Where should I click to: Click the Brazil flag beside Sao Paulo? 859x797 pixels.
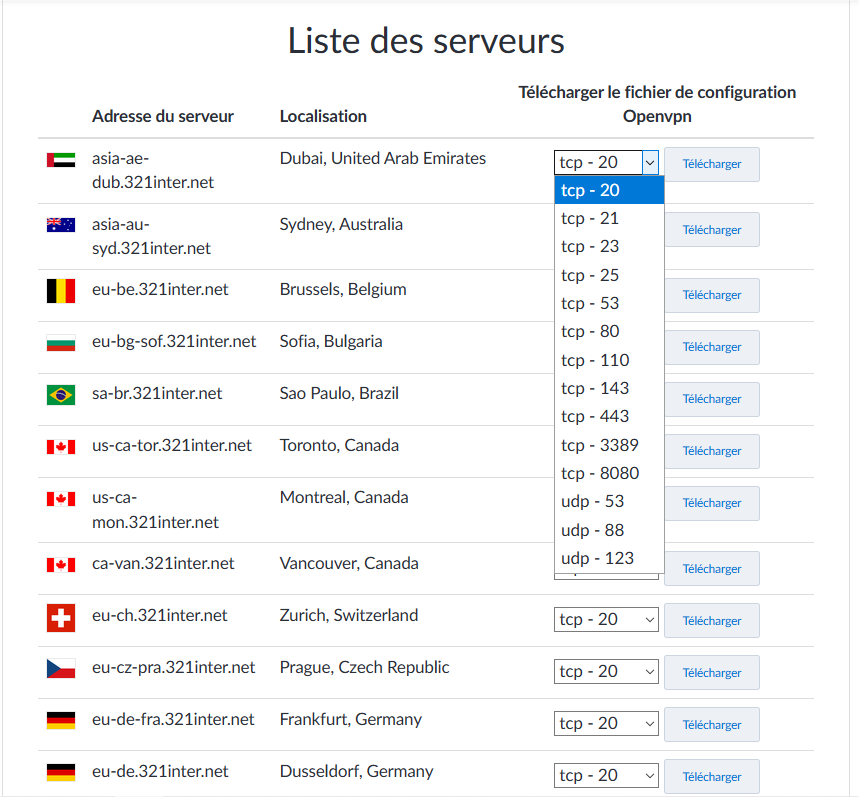click(60, 394)
